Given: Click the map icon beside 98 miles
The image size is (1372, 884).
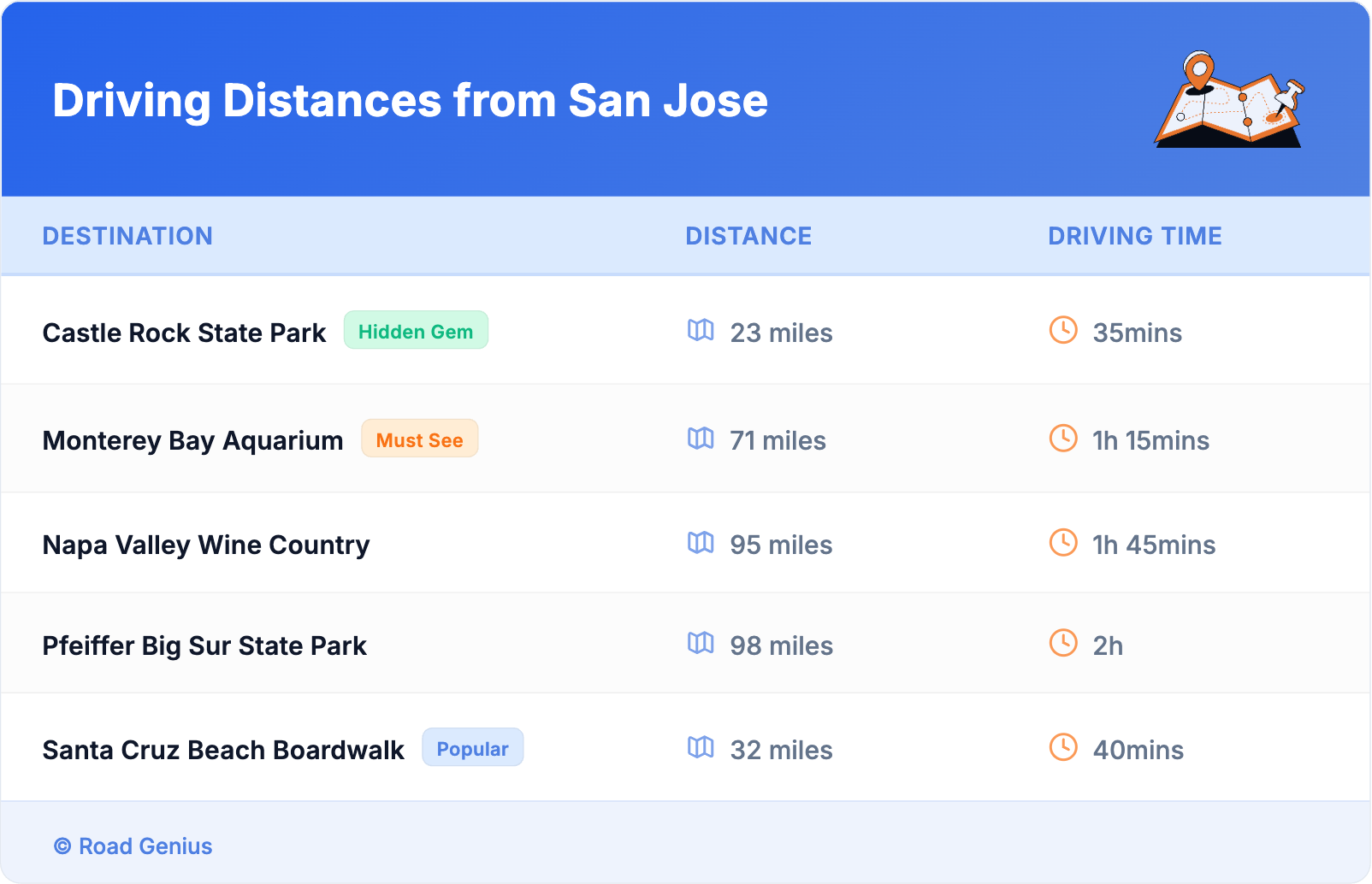Looking at the screenshot, I should (x=701, y=643).
